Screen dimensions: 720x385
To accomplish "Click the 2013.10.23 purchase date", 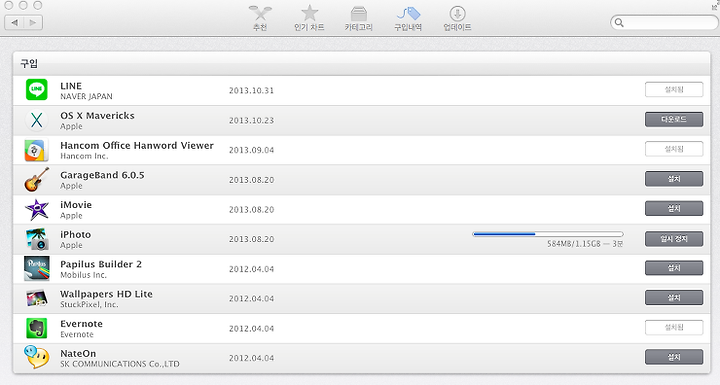I will 251,120.
